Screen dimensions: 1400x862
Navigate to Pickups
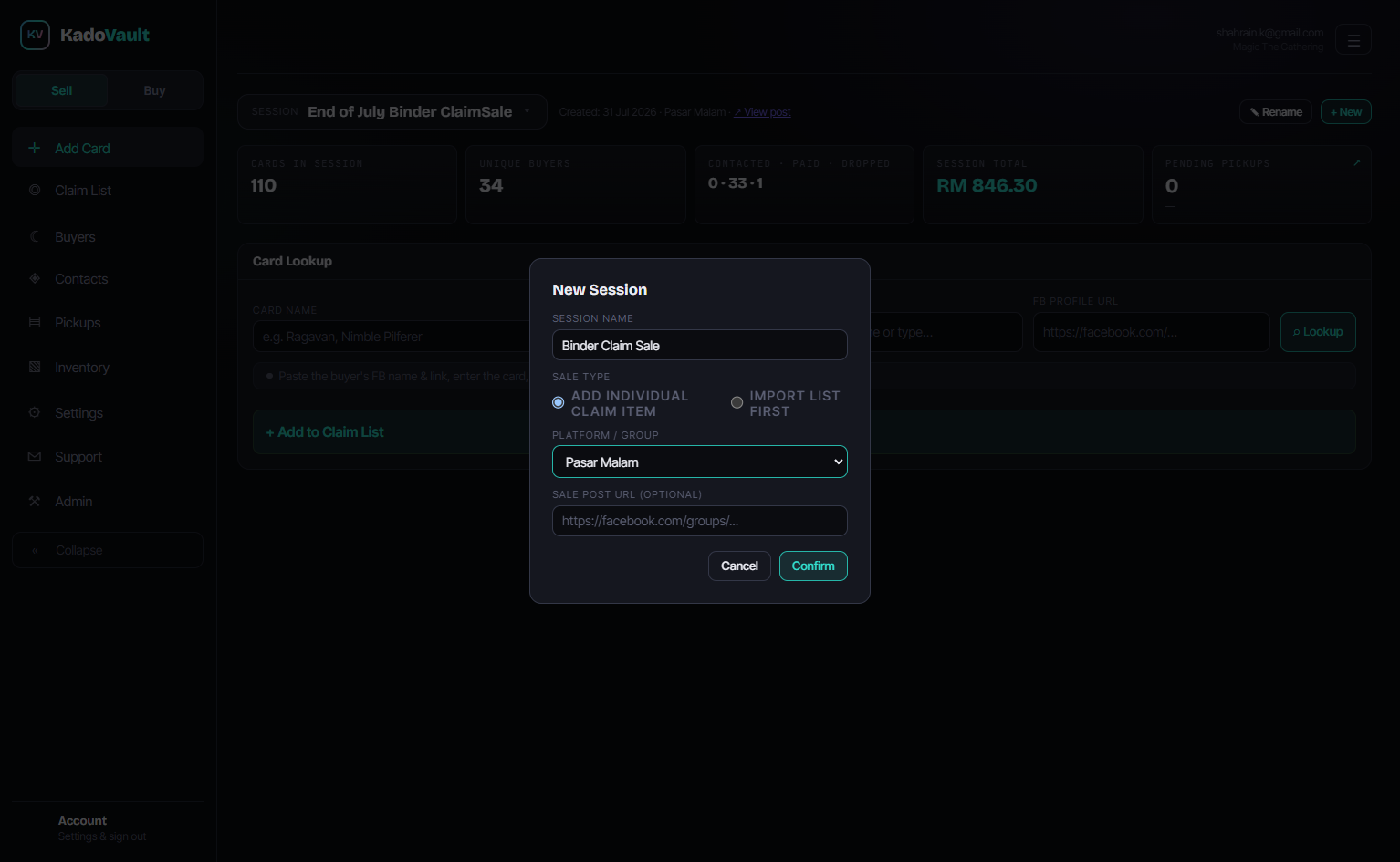[108, 323]
